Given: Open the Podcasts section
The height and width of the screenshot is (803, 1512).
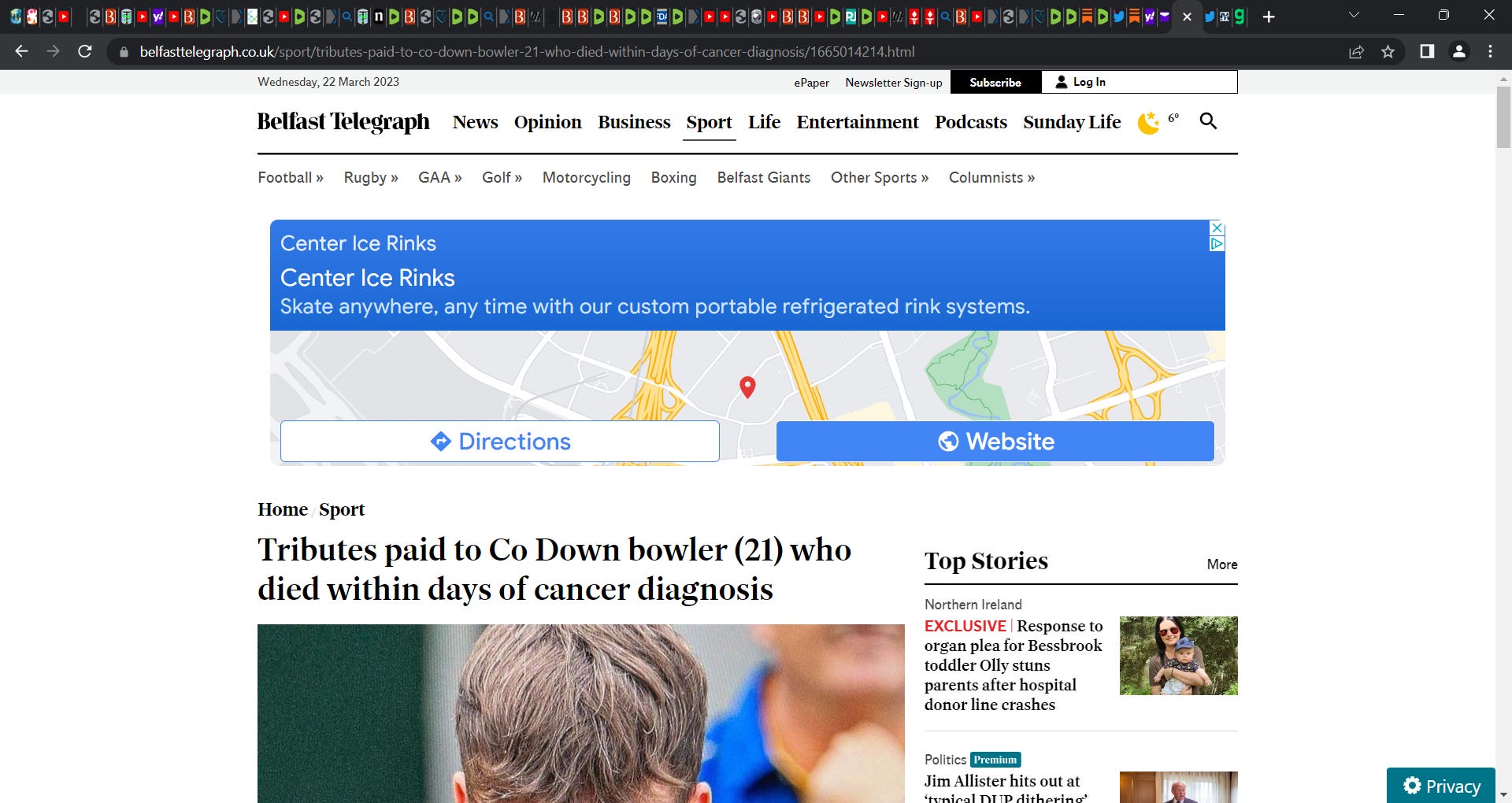Looking at the screenshot, I should click(x=971, y=122).
